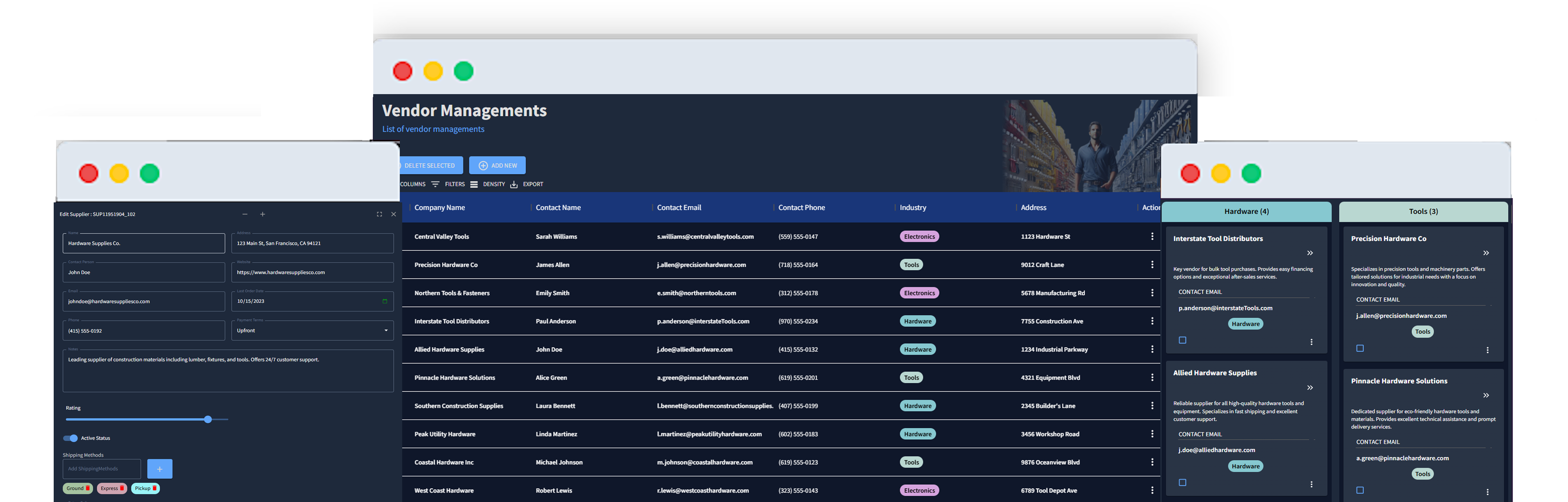Open the Density options menu
Screen dimensions: 1568x502
488,184
